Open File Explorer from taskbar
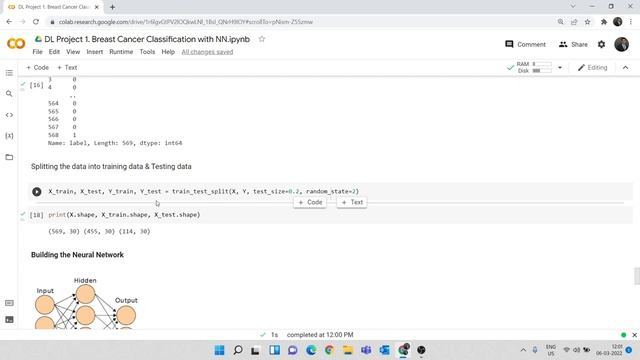This screenshot has height=360, width=640. [348, 350]
